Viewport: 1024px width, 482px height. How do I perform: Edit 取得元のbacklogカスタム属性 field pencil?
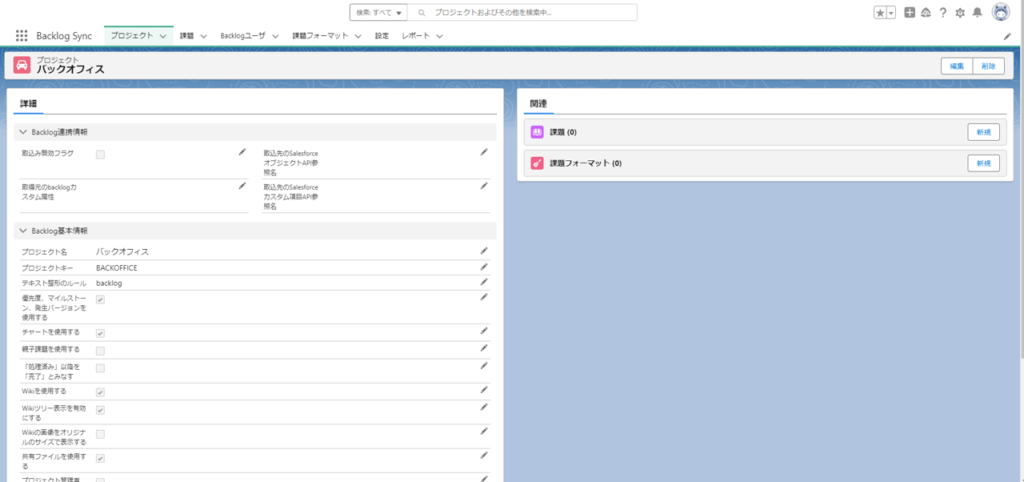coord(242,185)
